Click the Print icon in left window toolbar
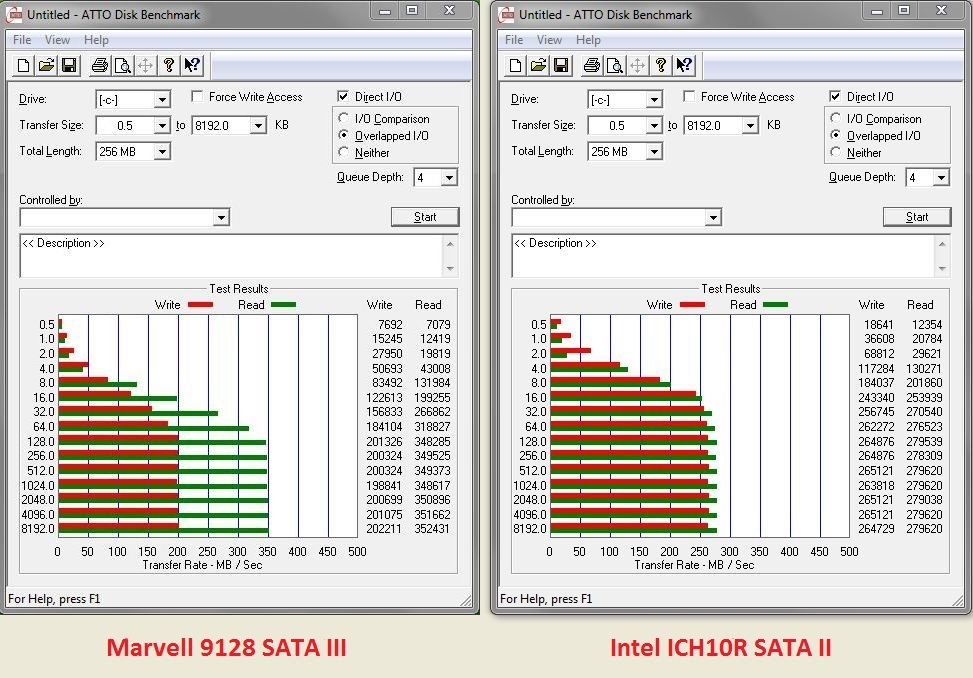Screen dimensions: 973x678 pyautogui.click(x=99, y=66)
